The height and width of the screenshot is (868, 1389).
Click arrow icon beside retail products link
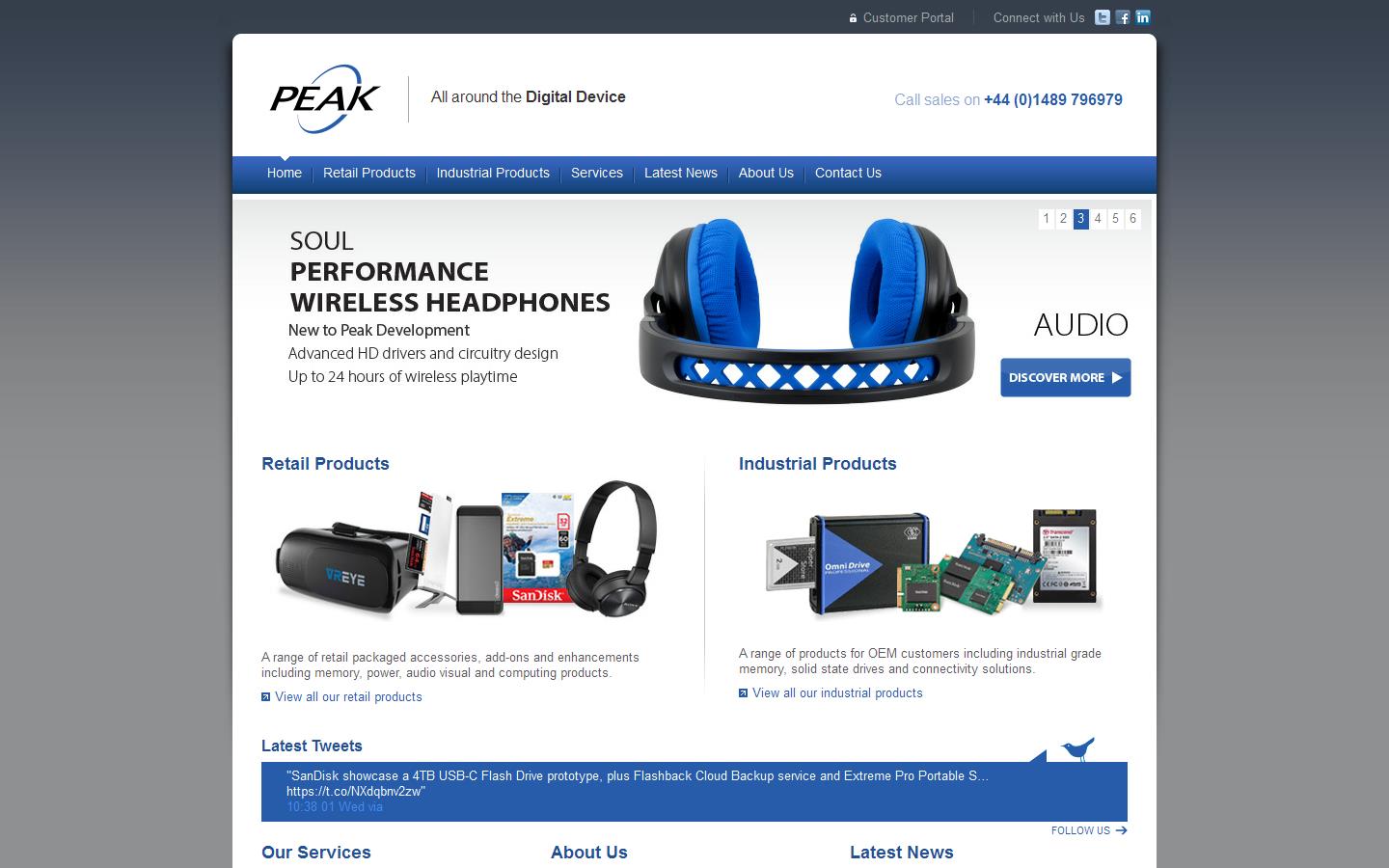tap(265, 697)
